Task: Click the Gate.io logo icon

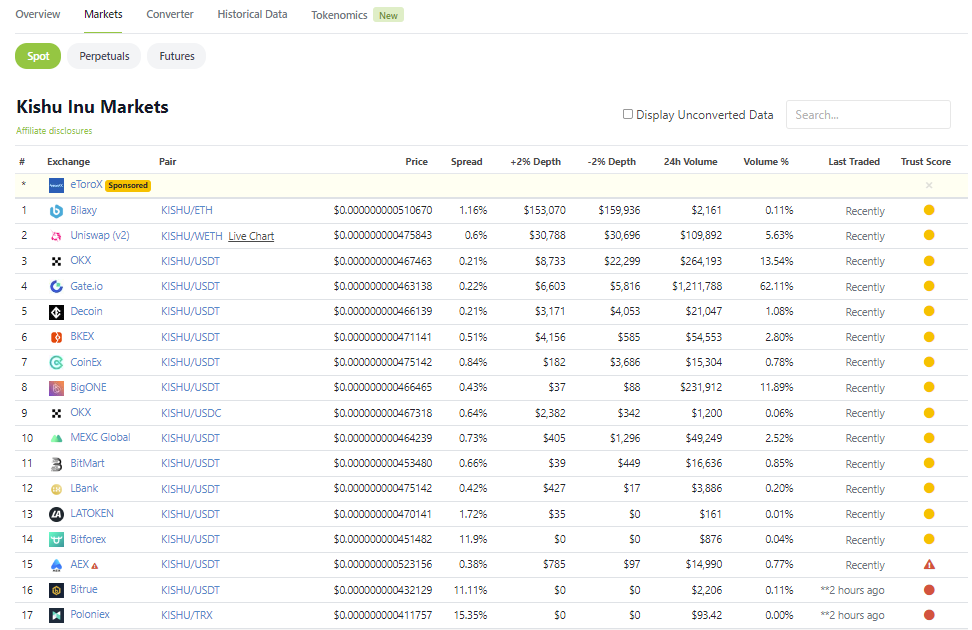Action: pos(57,286)
